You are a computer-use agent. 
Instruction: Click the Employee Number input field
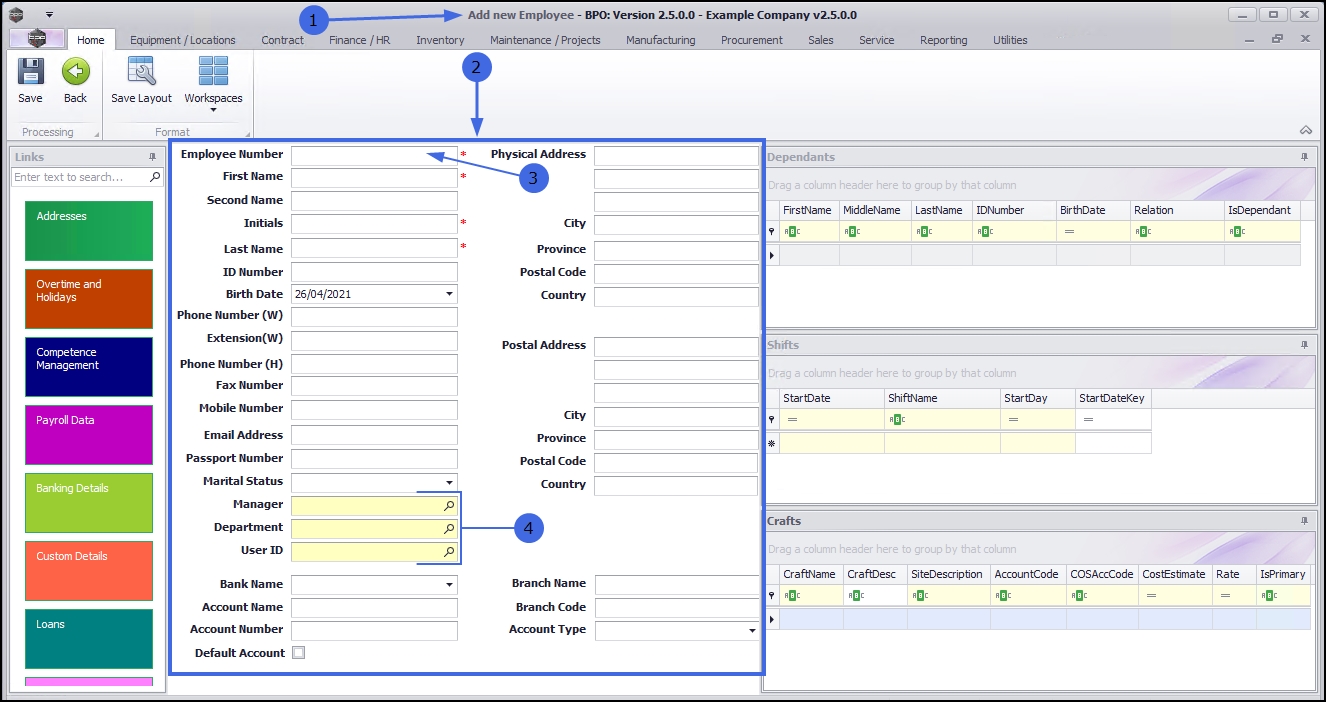(374, 156)
